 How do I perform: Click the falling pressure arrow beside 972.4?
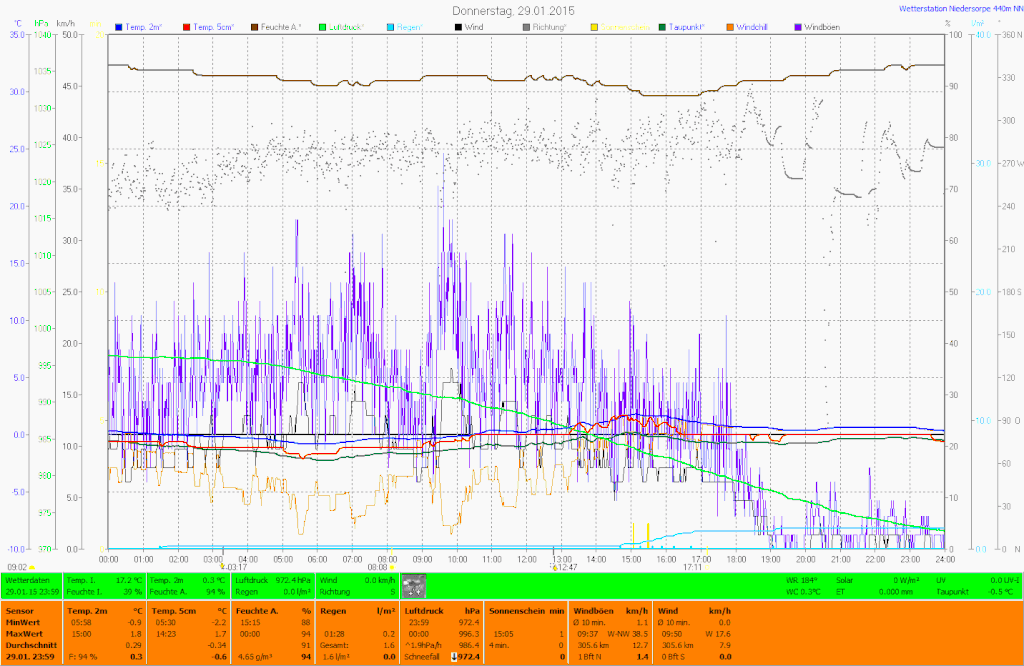(x=454, y=656)
